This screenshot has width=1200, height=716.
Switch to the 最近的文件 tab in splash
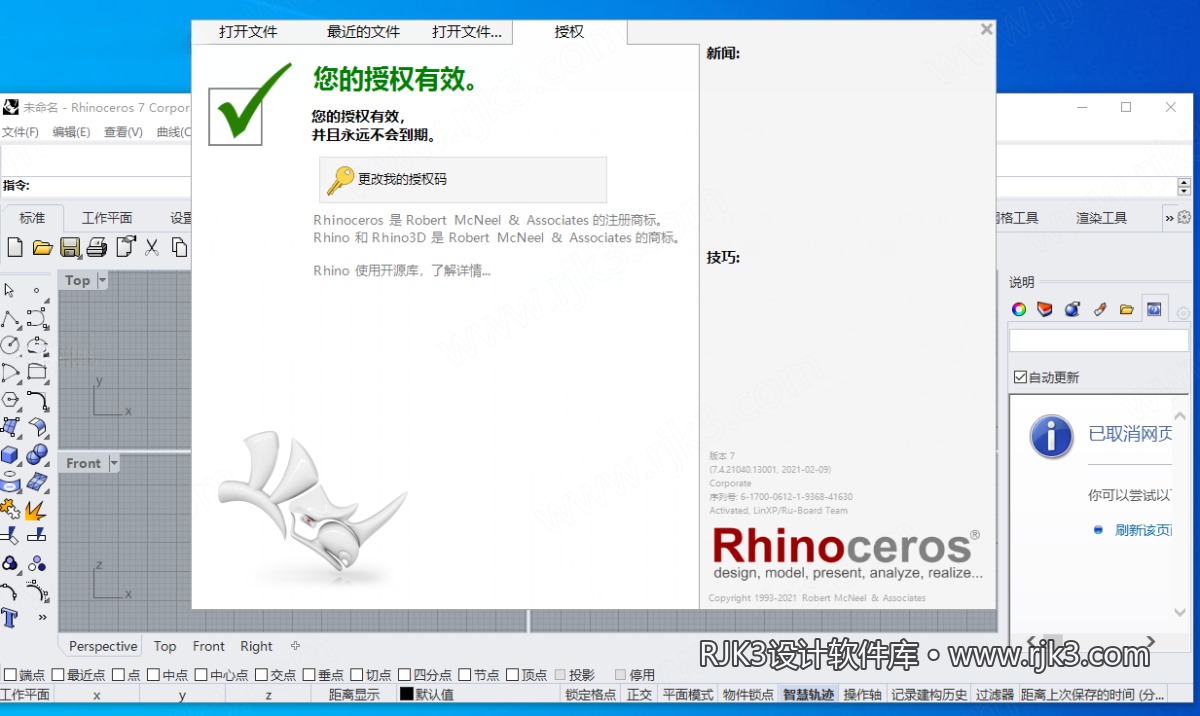point(363,32)
